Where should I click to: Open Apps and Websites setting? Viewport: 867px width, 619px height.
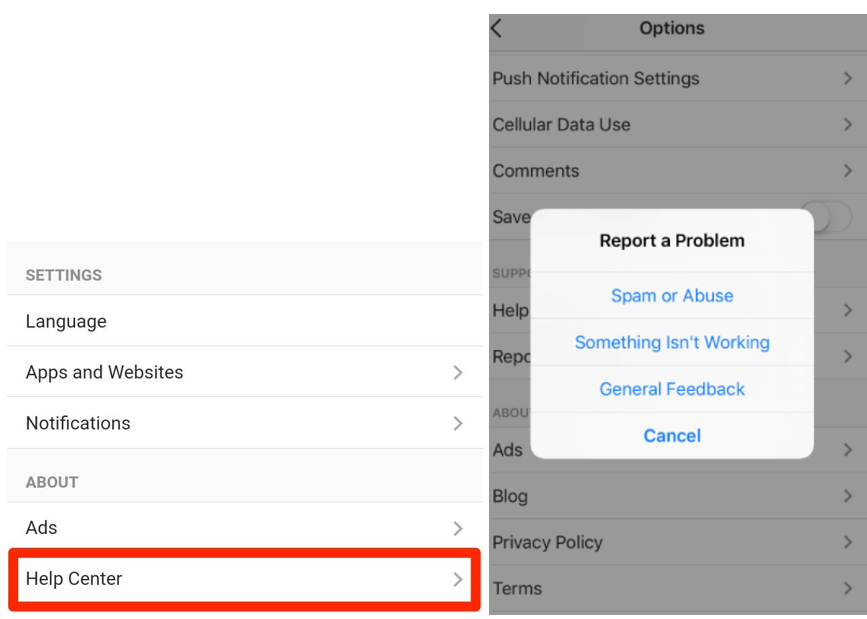(245, 372)
